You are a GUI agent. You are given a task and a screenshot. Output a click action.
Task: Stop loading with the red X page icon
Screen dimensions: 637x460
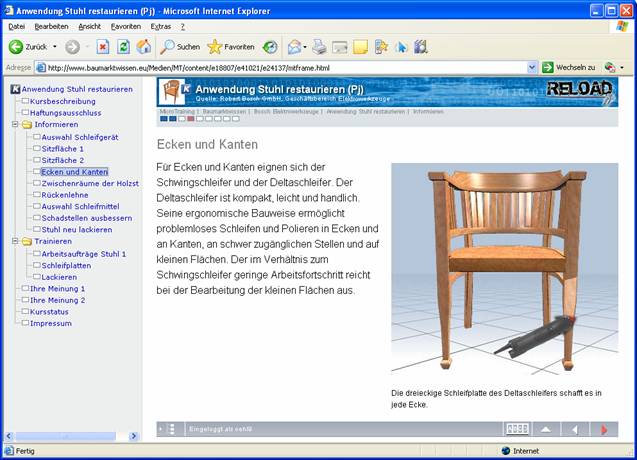[x=103, y=47]
